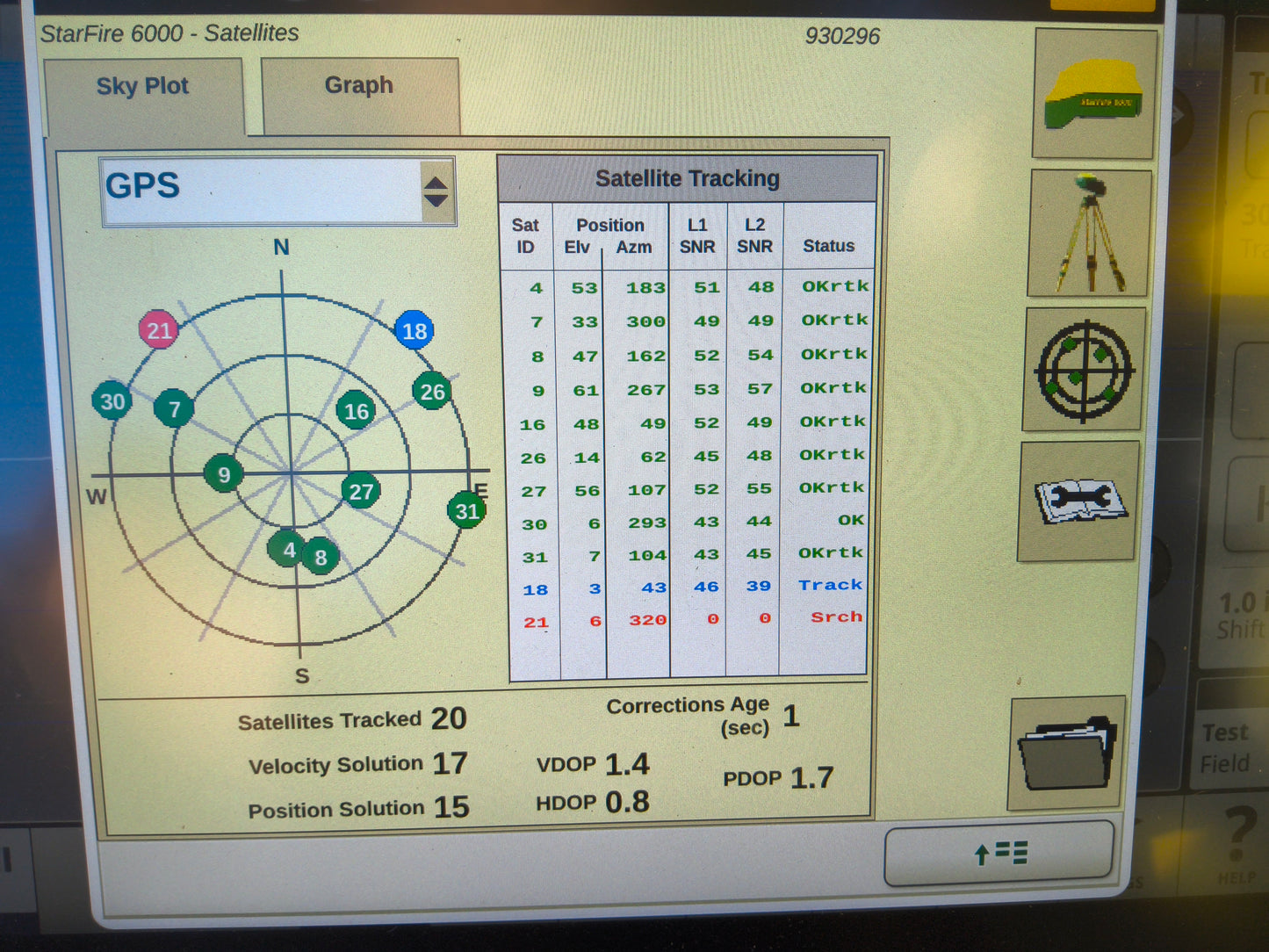Screen dimensions: 1269x952
Task: Switch to the Graph tab
Action: point(358,85)
